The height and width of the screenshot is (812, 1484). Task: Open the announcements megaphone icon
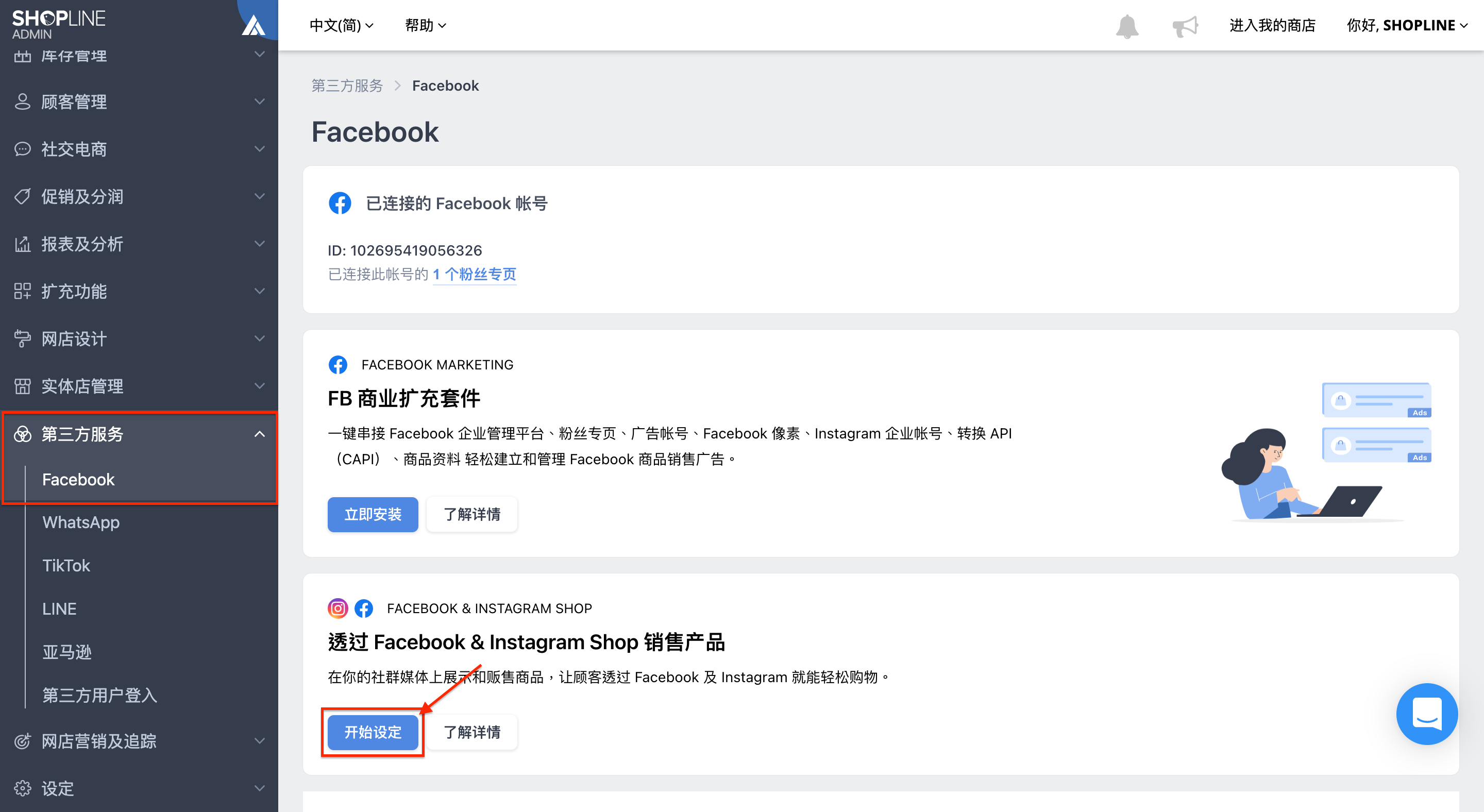click(1185, 26)
